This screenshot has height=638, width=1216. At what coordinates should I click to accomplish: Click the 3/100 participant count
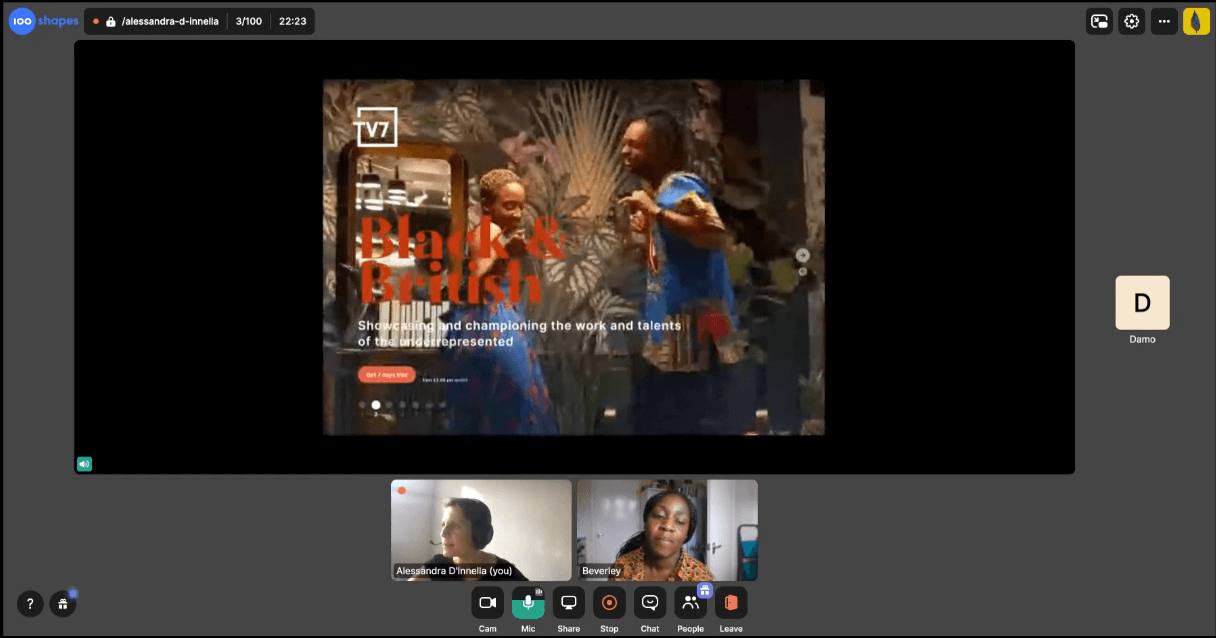point(249,21)
